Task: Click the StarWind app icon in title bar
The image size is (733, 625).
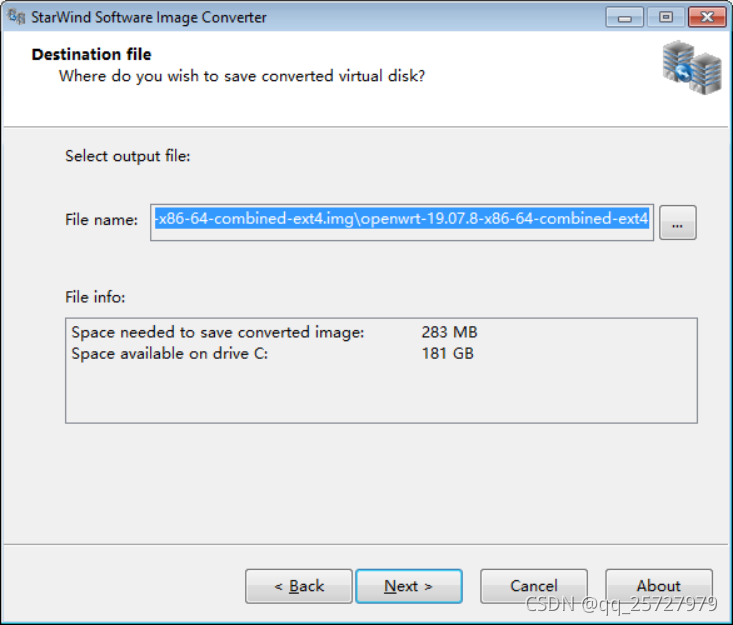Action: tap(17, 17)
